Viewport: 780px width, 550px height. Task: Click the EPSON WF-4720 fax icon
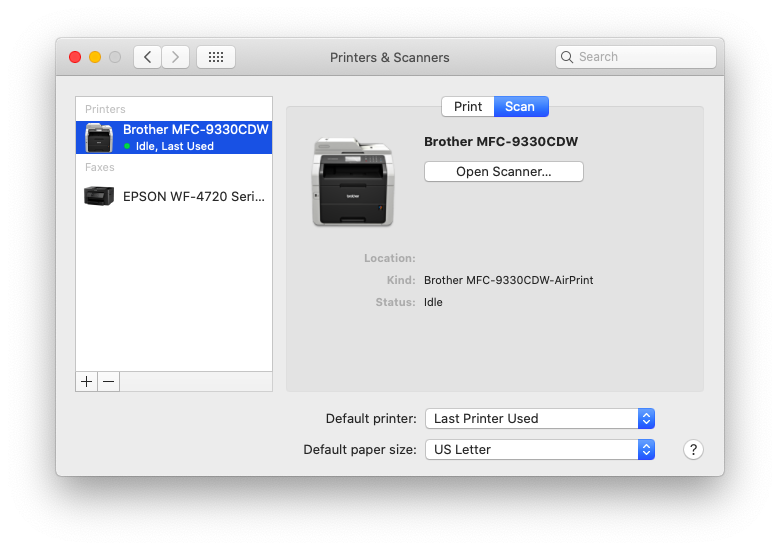(x=99, y=196)
